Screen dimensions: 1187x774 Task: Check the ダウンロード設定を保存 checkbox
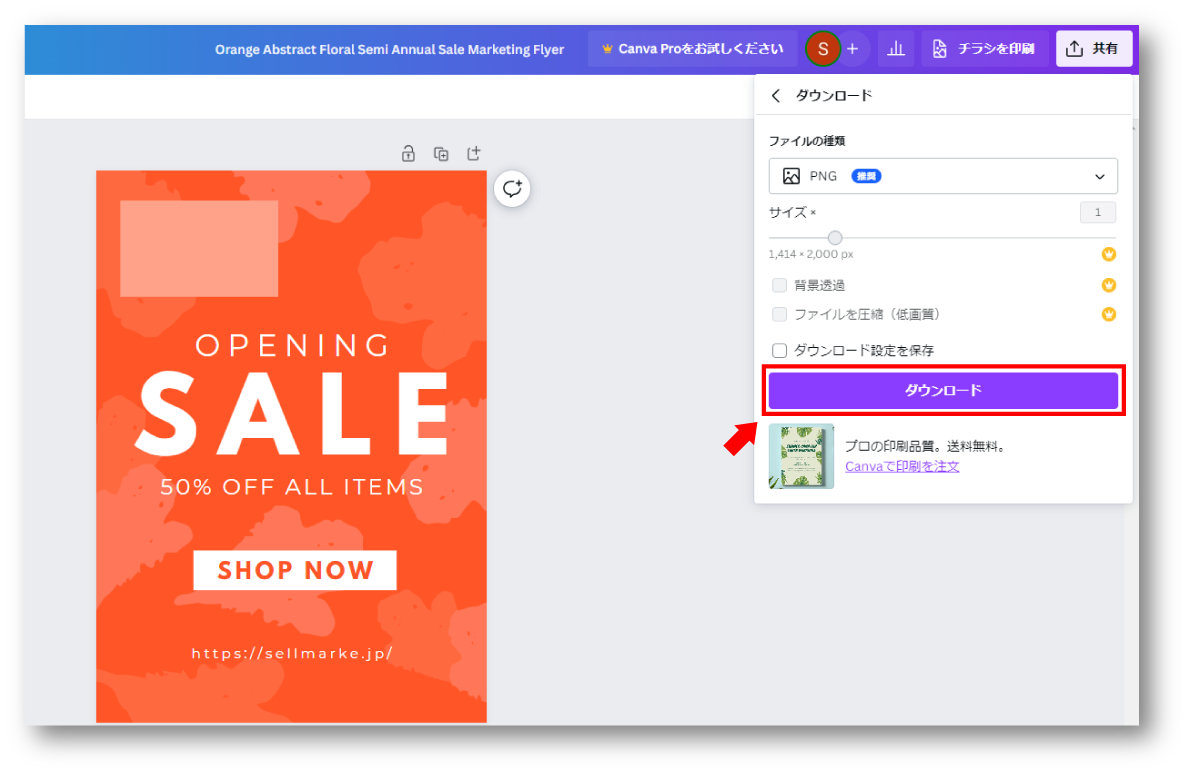780,350
